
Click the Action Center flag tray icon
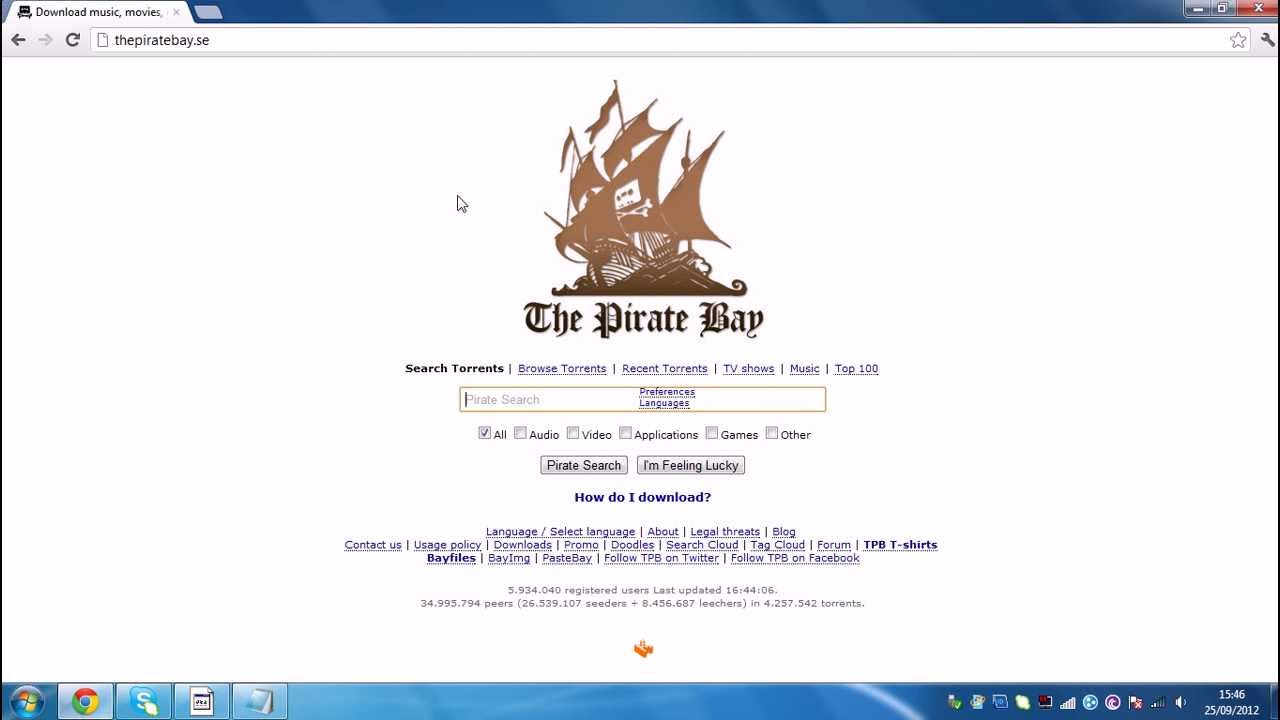tap(1135, 702)
